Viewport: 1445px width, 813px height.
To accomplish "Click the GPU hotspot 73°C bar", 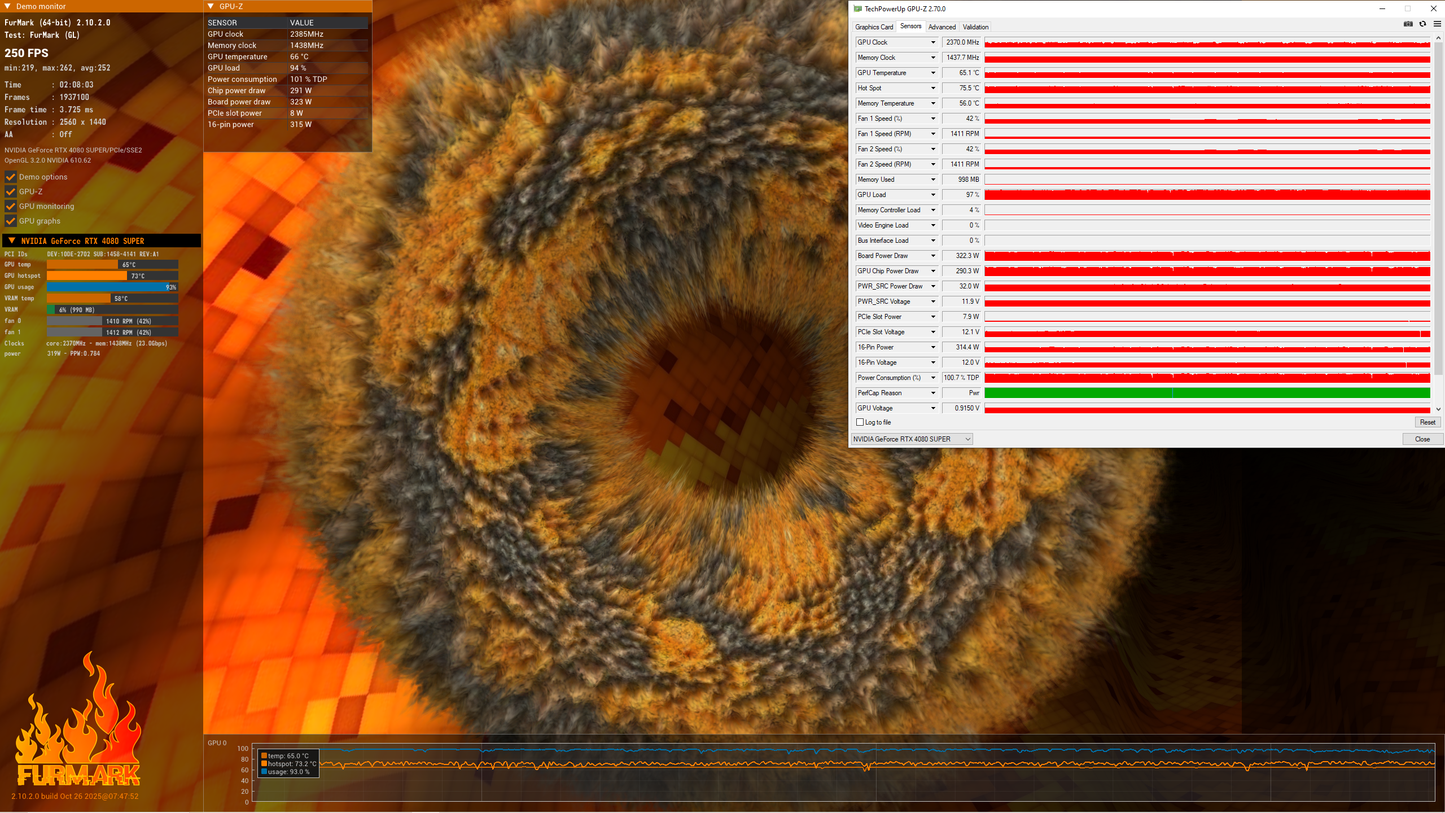I will (112, 276).
